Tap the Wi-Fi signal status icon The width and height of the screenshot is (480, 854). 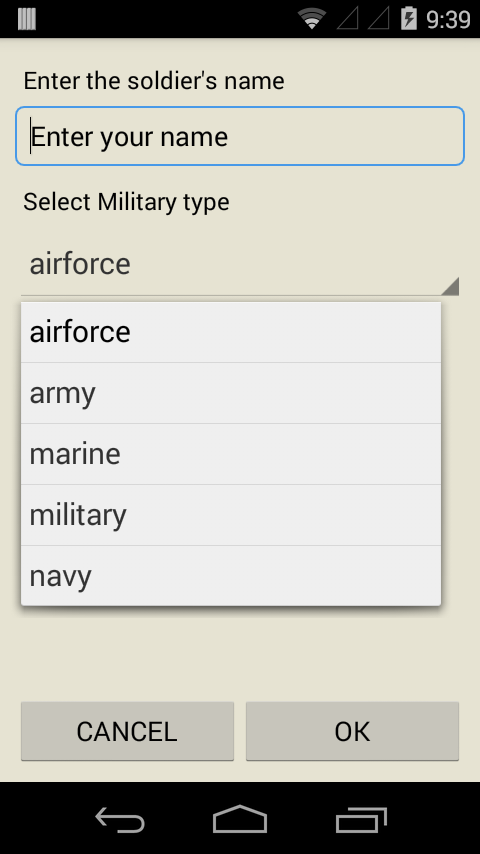coord(312,19)
